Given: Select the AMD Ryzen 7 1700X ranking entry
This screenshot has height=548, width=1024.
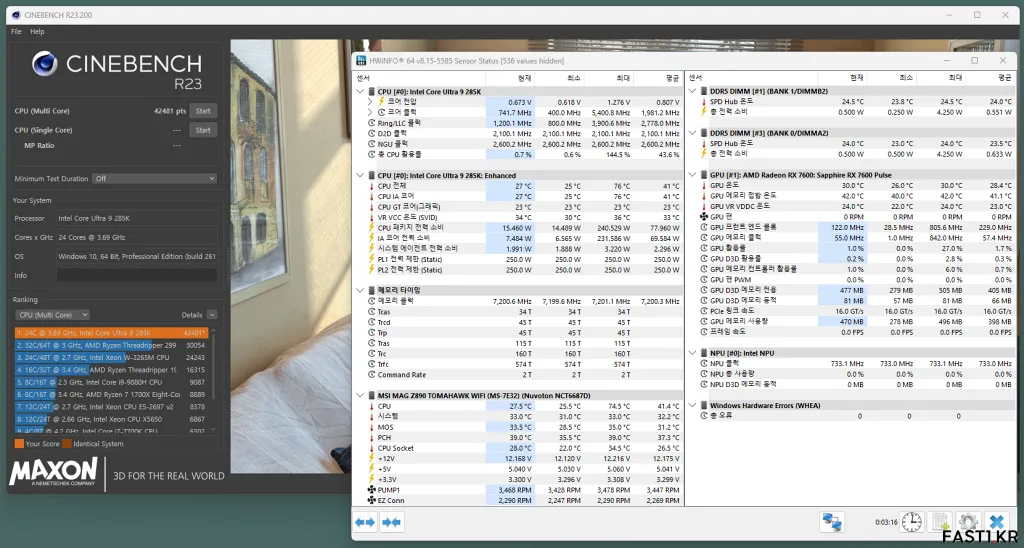Looking at the screenshot, I should [x=111, y=395].
